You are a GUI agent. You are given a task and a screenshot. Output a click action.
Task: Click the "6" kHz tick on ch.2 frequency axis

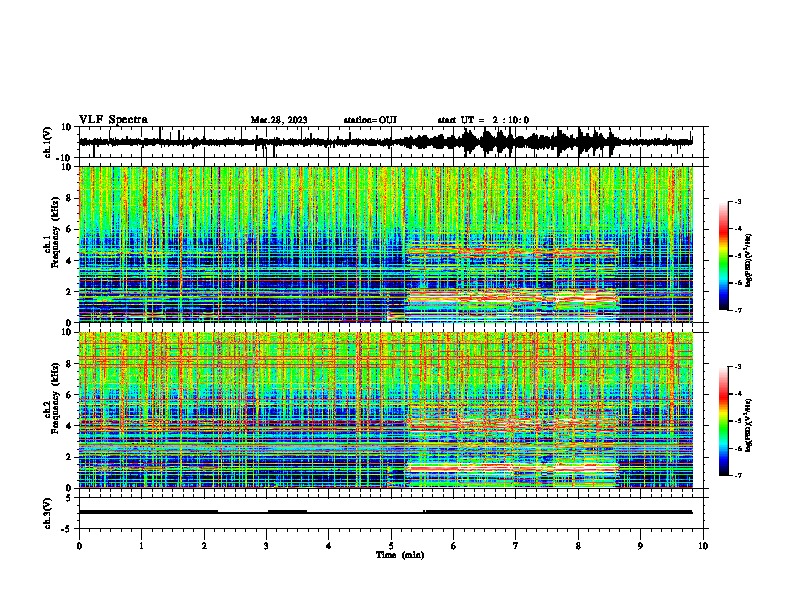coord(70,395)
